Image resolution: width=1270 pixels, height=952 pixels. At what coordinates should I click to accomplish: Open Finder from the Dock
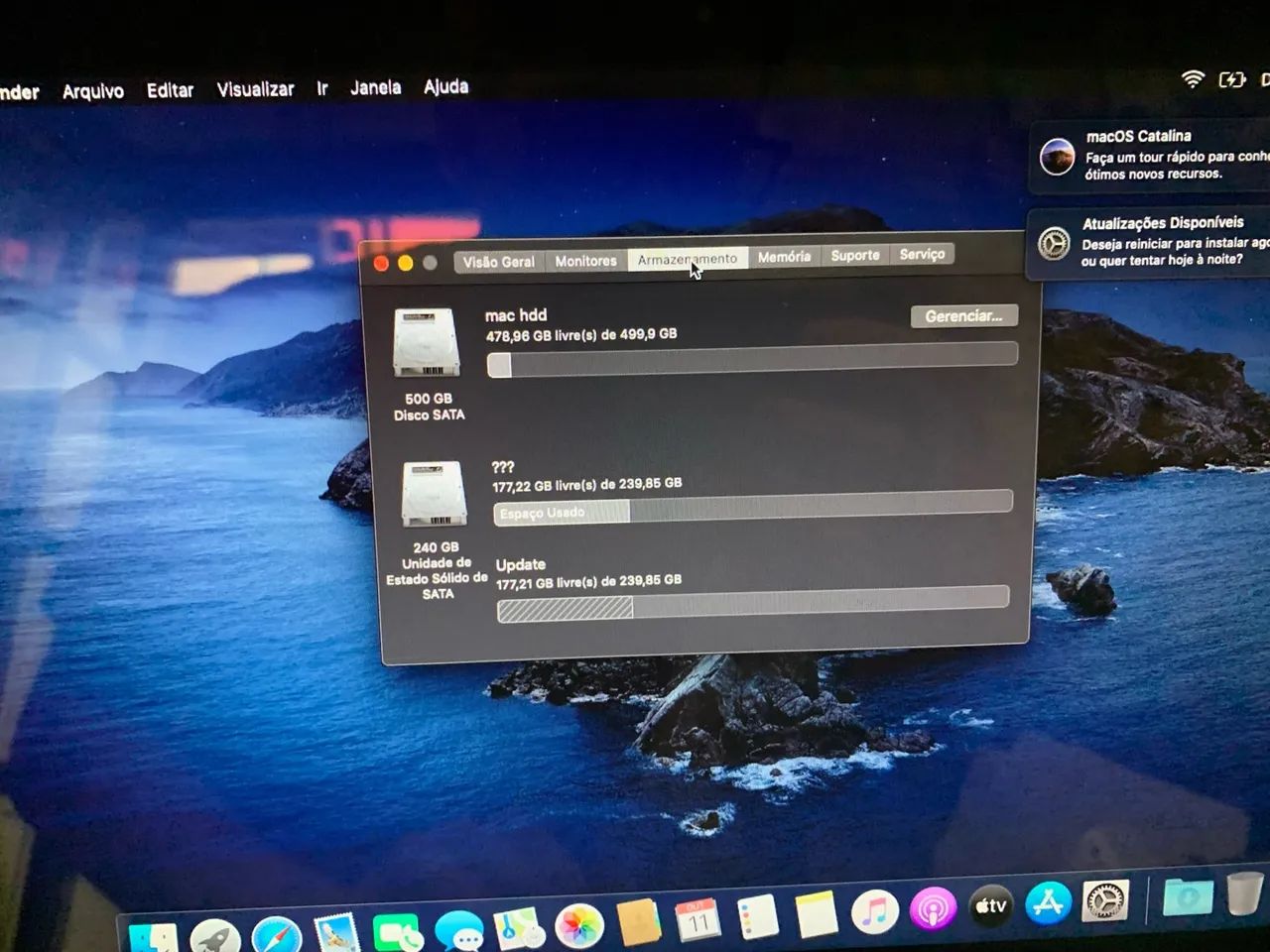point(155,937)
